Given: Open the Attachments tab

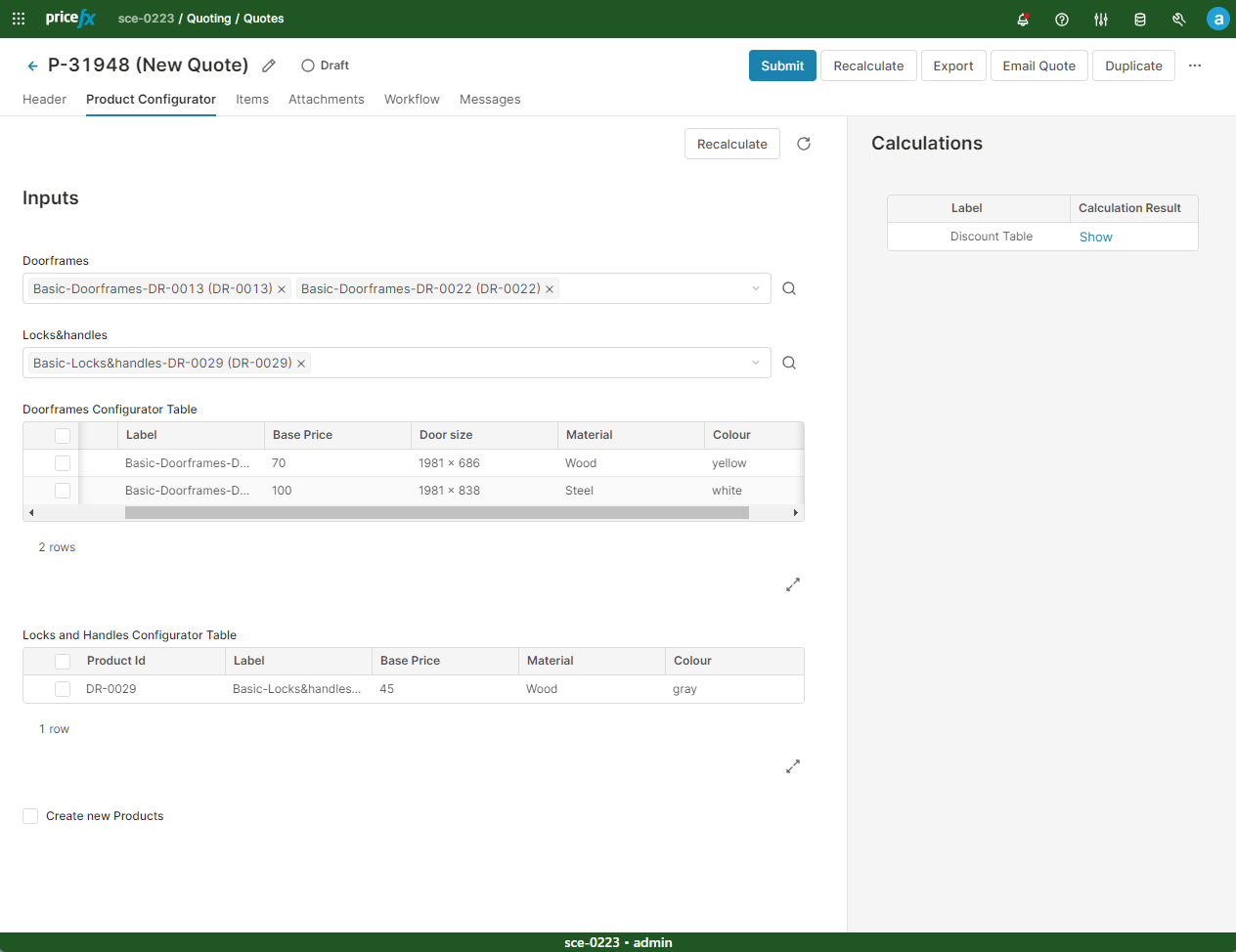Looking at the screenshot, I should [x=327, y=99].
